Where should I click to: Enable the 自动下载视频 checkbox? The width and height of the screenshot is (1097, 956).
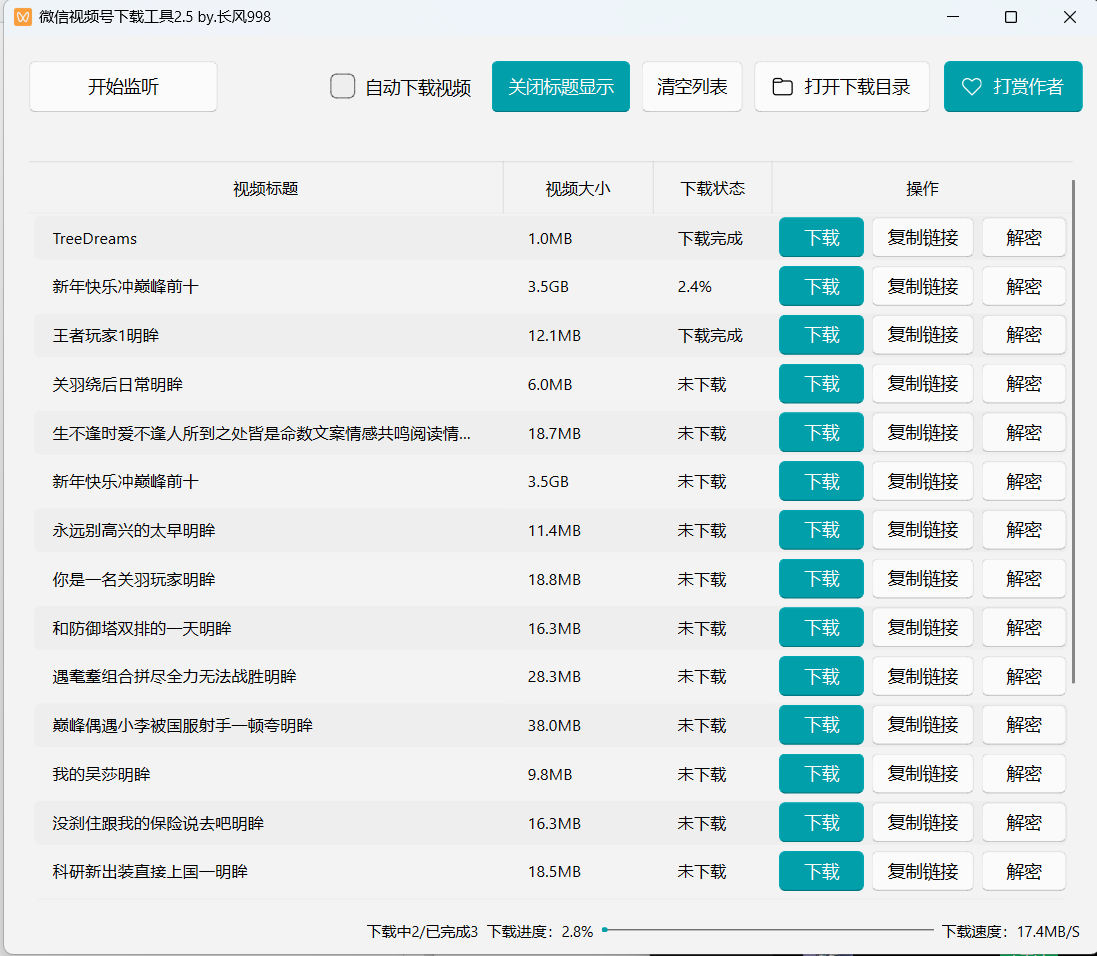pos(343,87)
